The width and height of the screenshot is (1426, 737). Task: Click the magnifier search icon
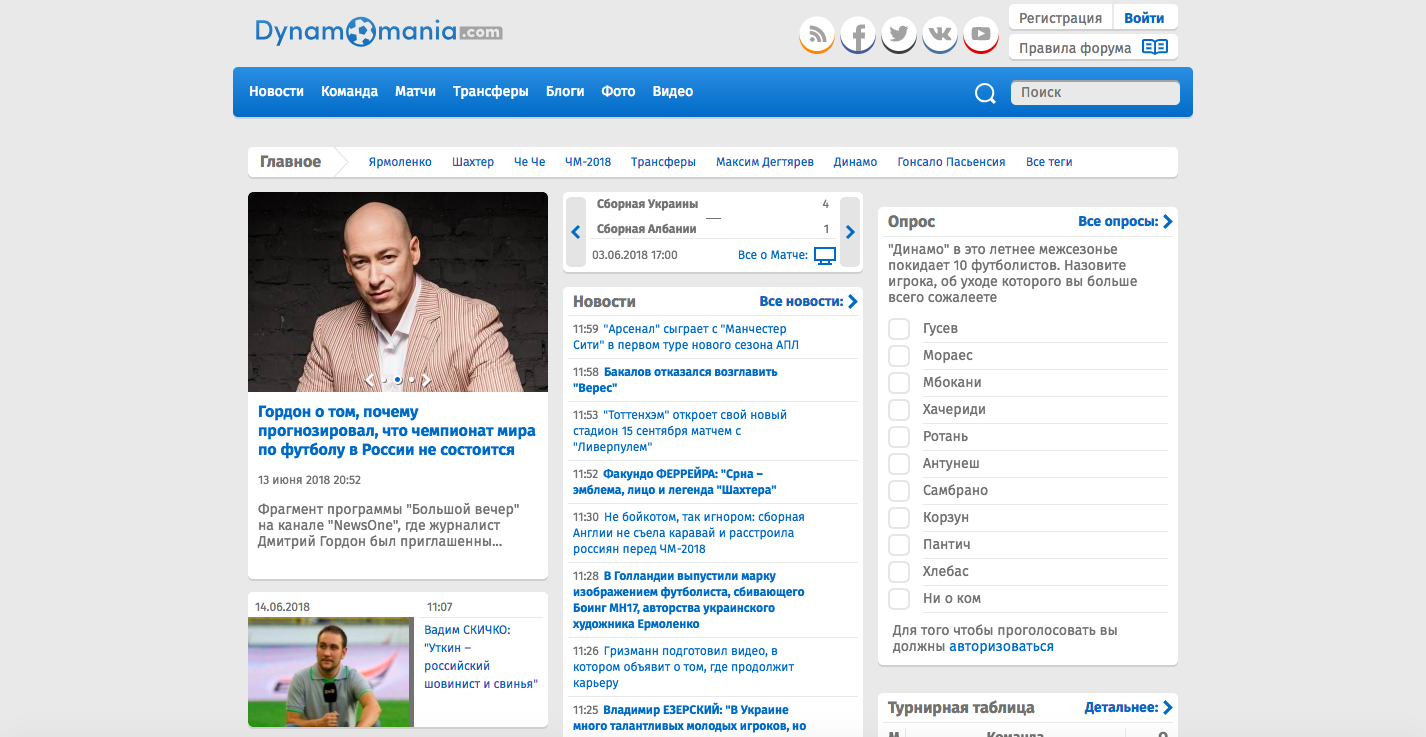(985, 93)
